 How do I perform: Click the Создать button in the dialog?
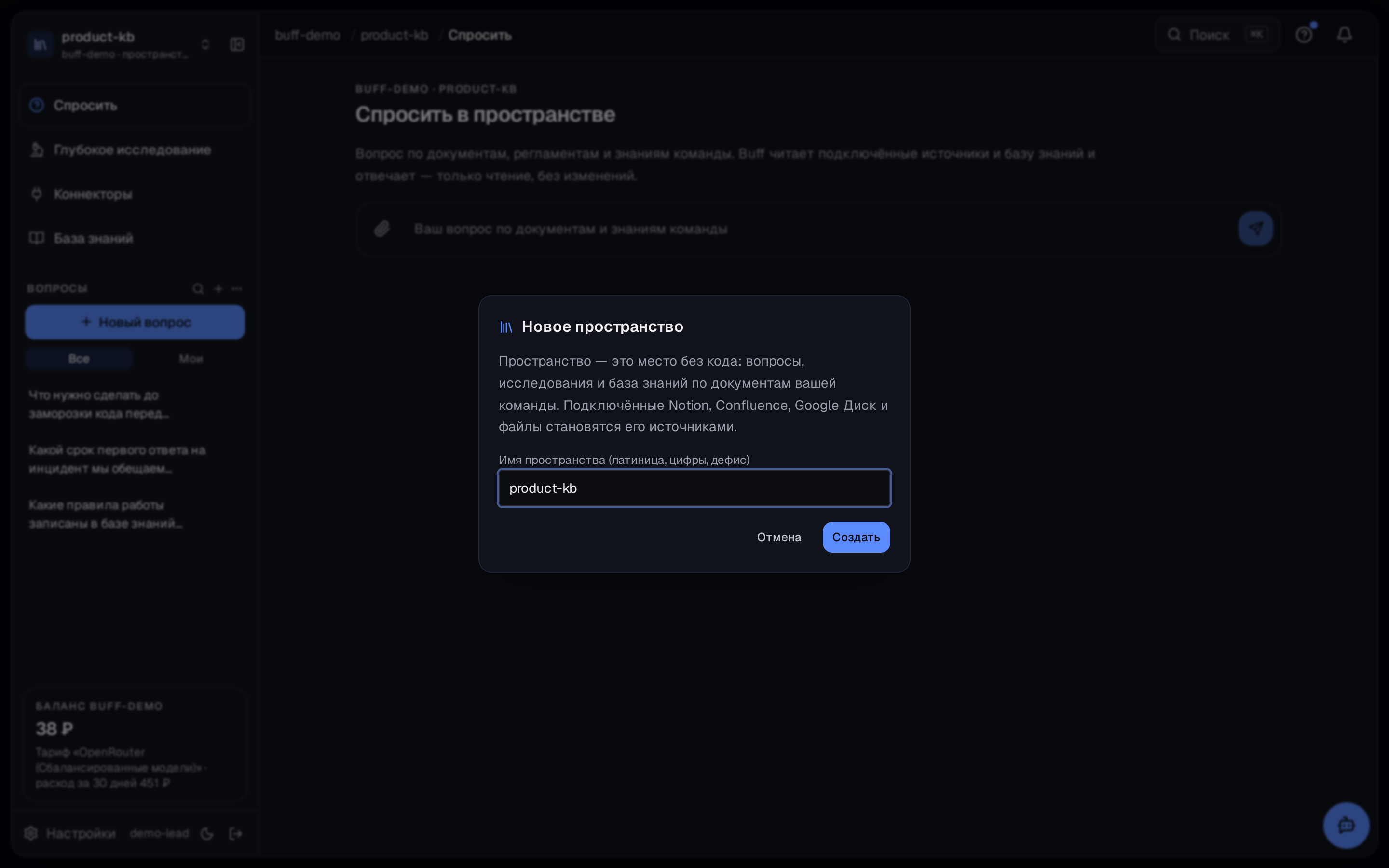tap(856, 537)
